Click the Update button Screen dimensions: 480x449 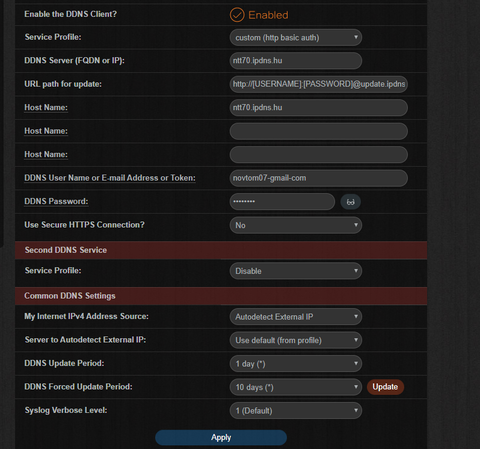385,387
